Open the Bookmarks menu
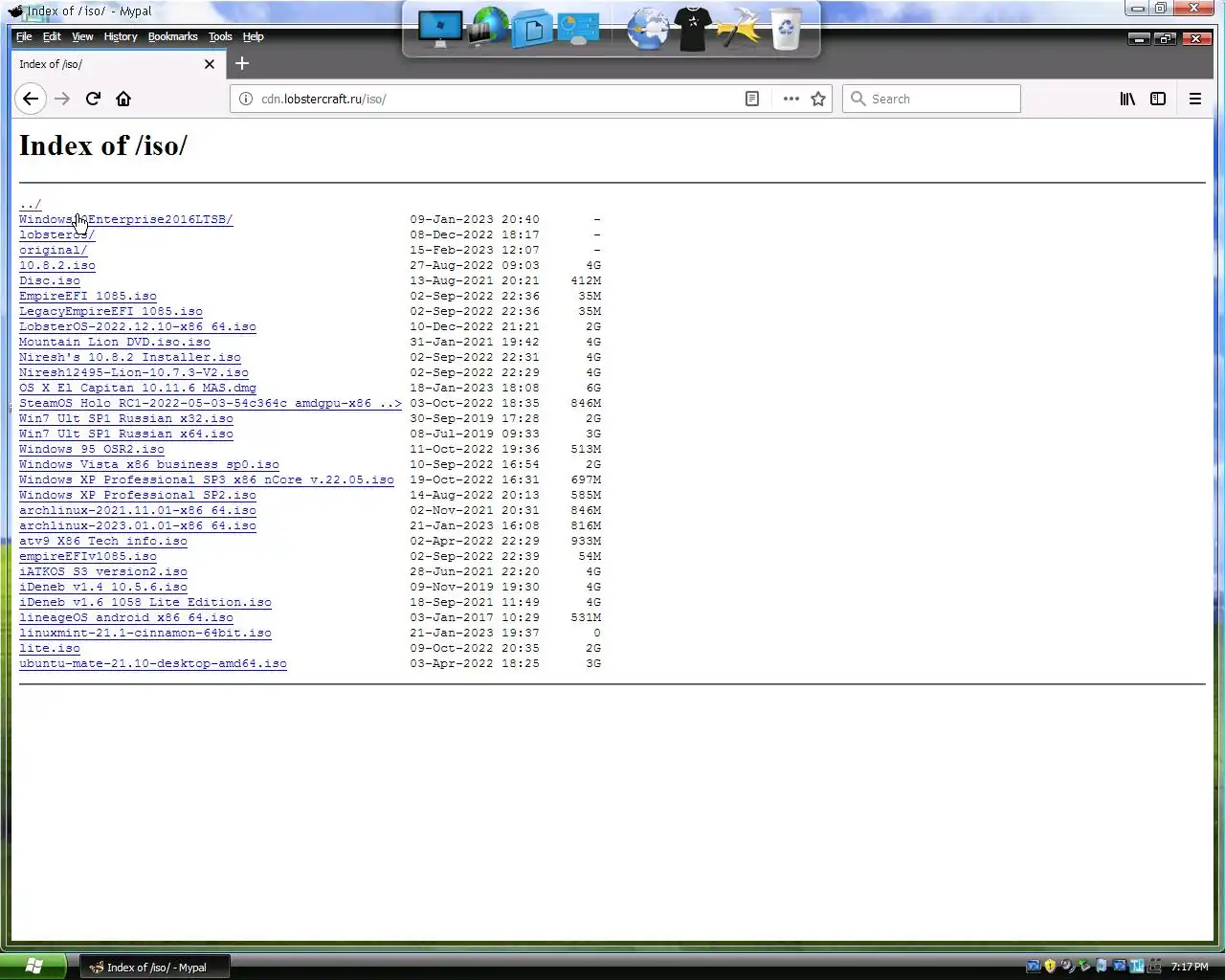Screen dimensions: 1225x980 [x=172, y=36]
